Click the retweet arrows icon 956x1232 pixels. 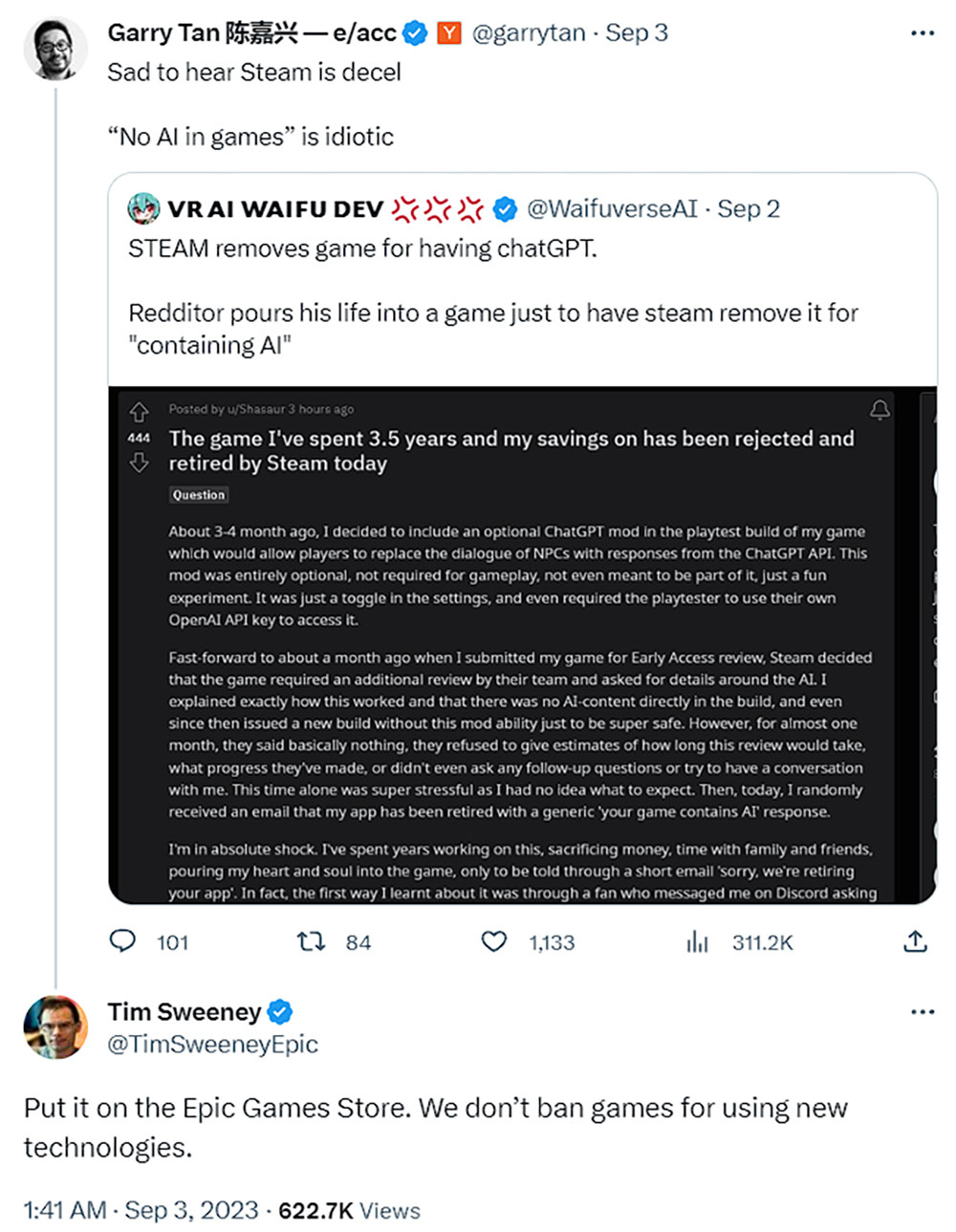[311, 942]
